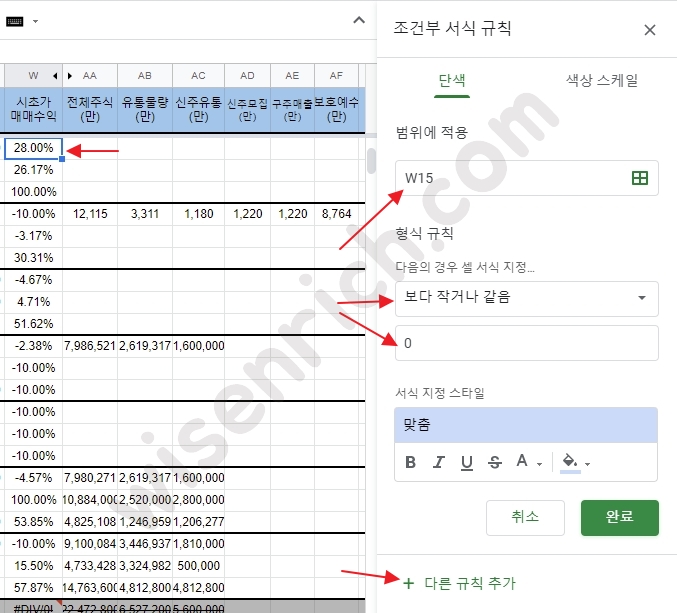Select the cell showing 51.62%
The height and width of the screenshot is (613, 677).
tap(33, 324)
